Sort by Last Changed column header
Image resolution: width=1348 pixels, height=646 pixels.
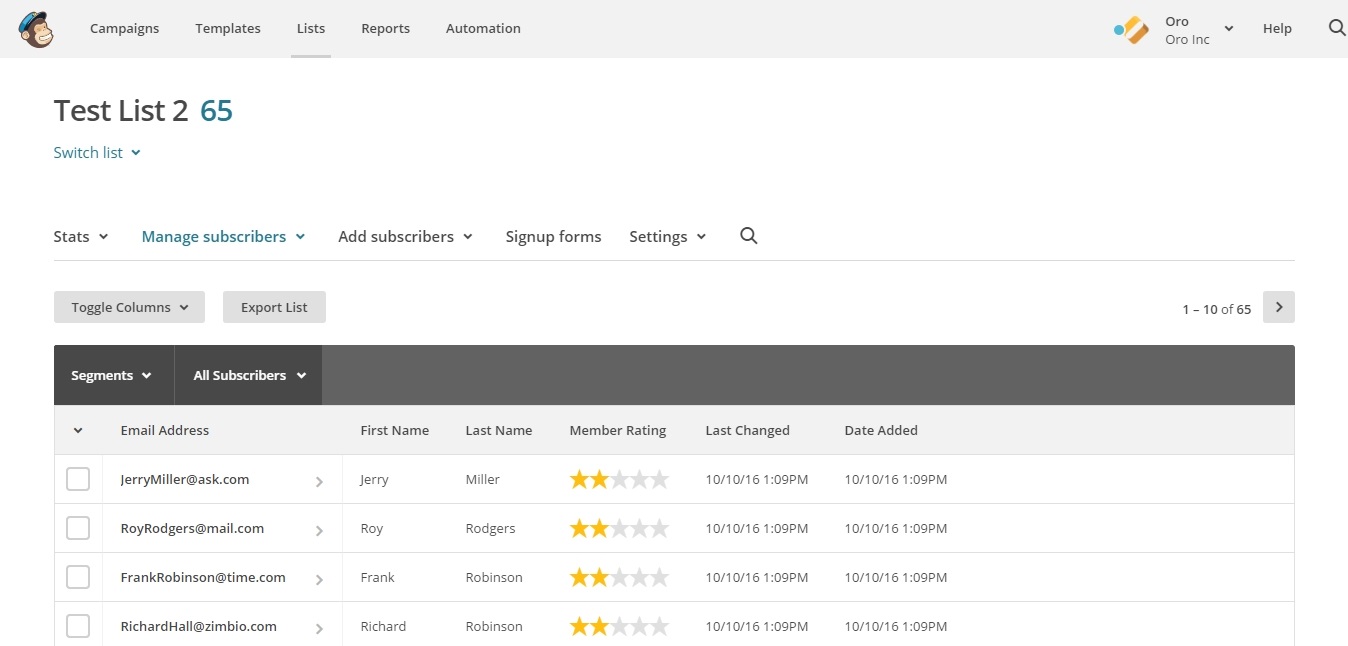click(x=747, y=430)
